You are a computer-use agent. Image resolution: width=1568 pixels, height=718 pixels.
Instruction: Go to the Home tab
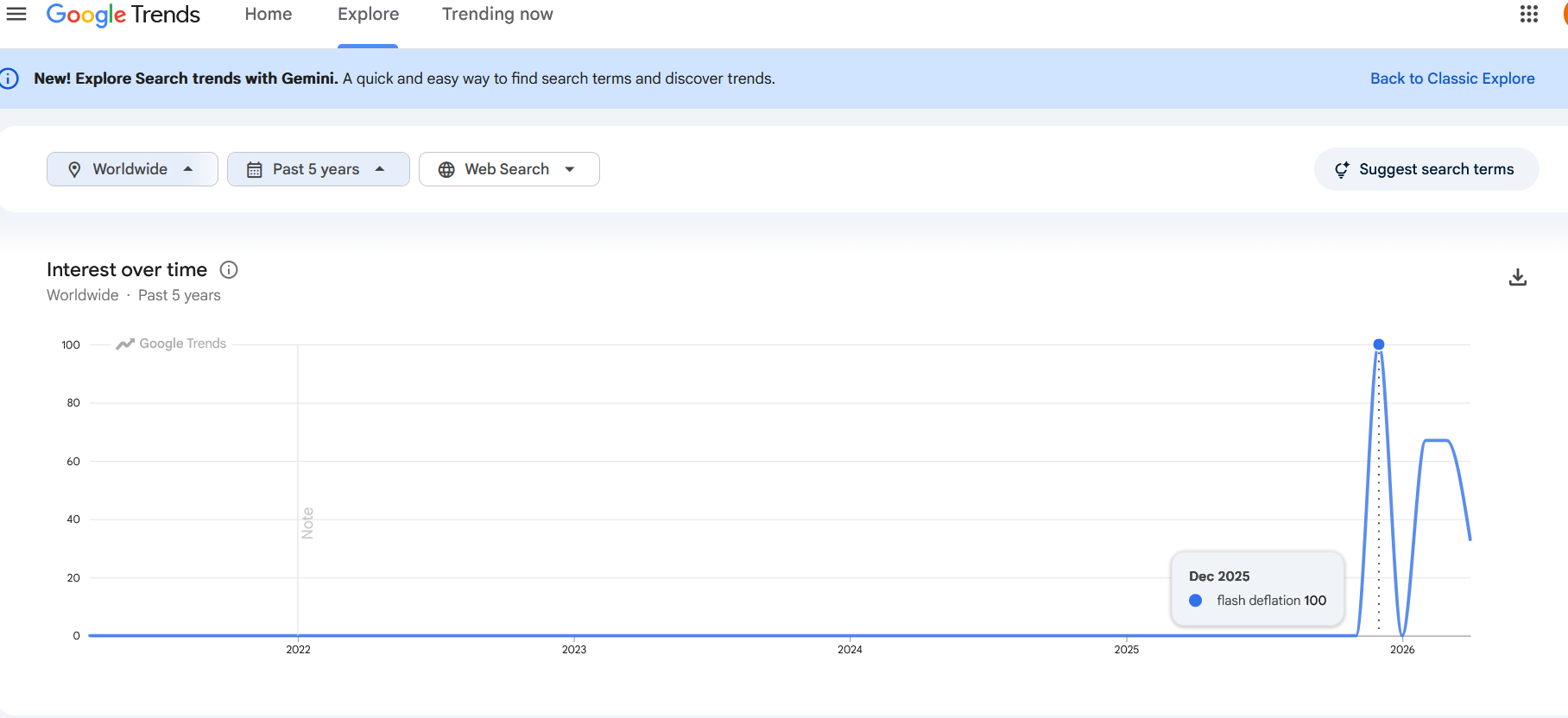(269, 15)
